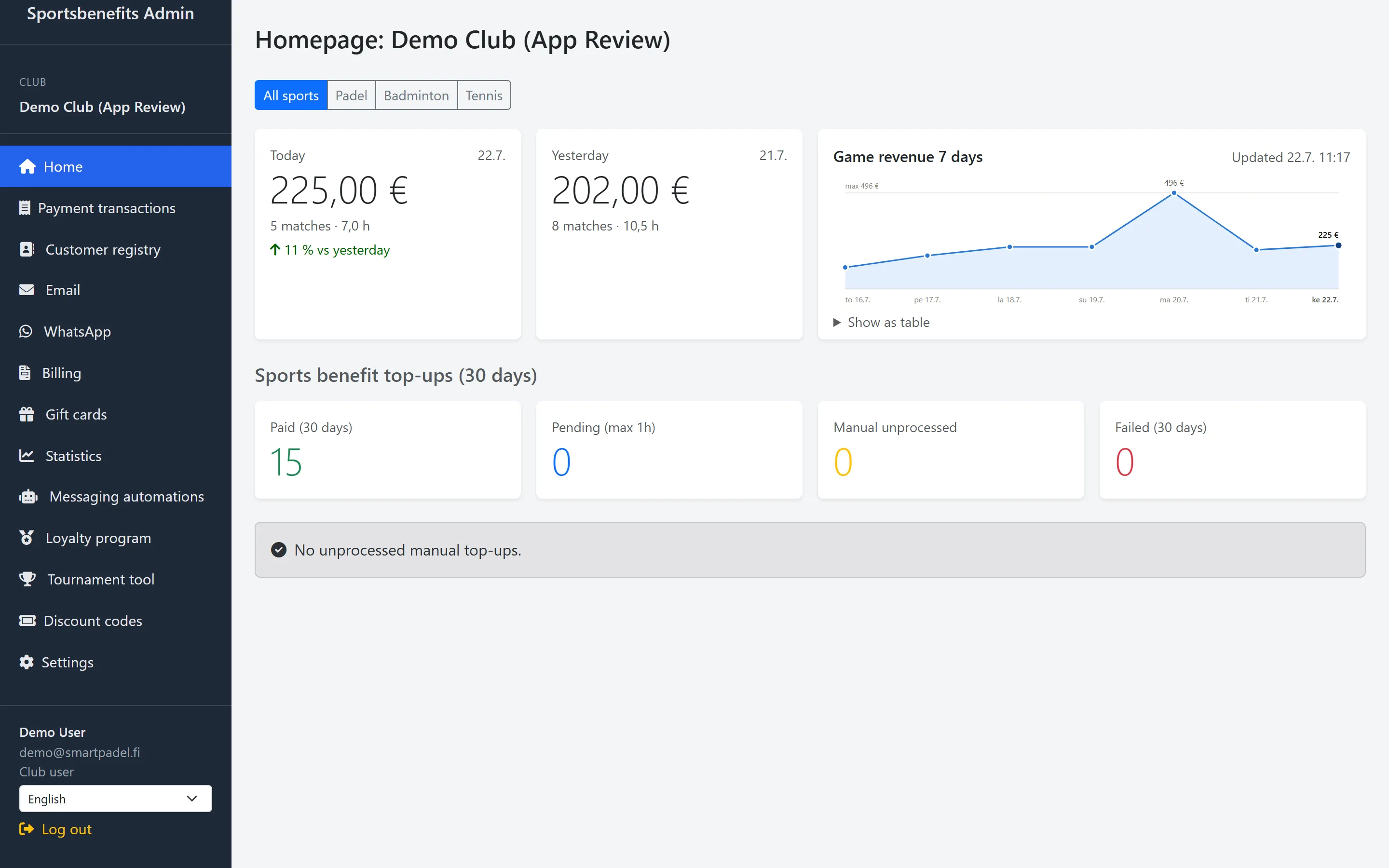Click yesterday's revenue 202,00 €
This screenshot has height=868, width=1389.
pyautogui.click(x=620, y=190)
